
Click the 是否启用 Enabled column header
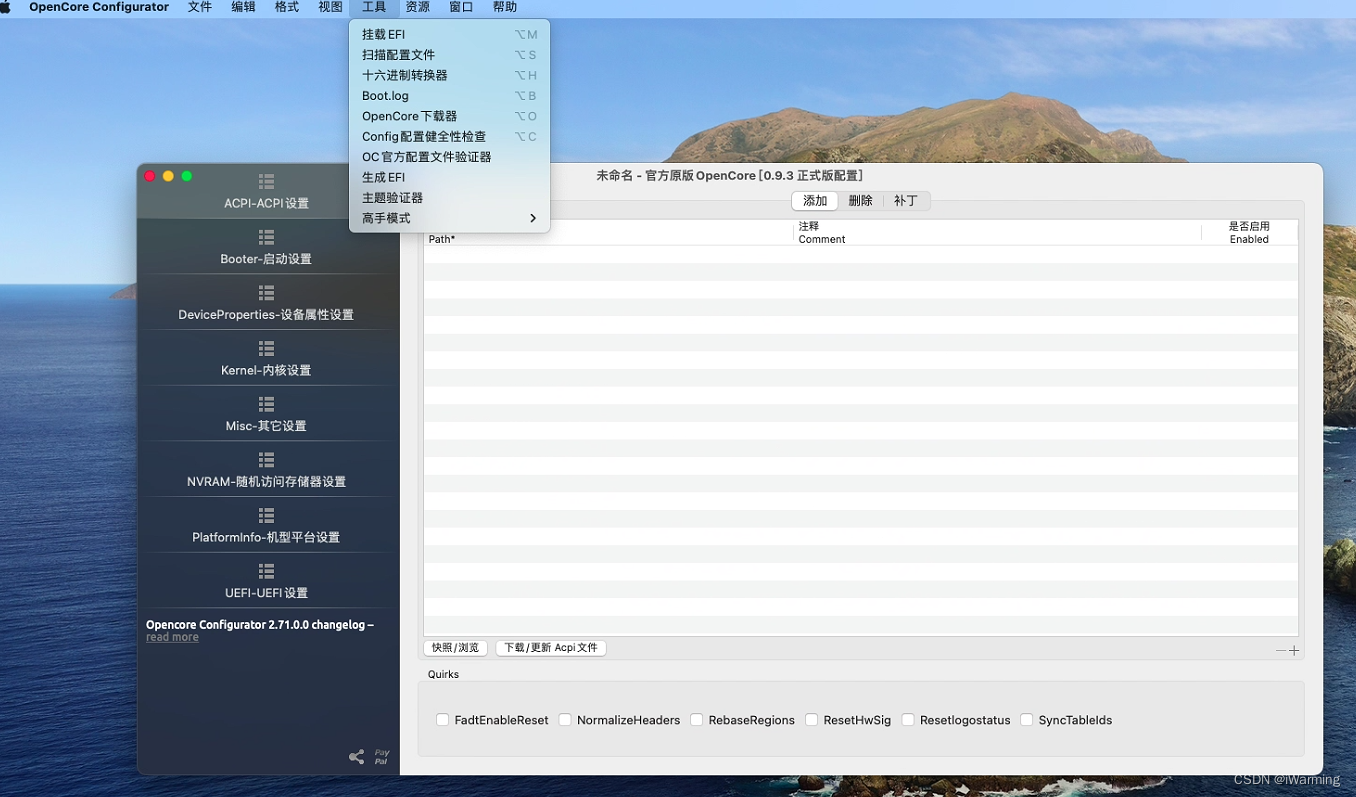pyautogui.click(x=1249, y=233)
